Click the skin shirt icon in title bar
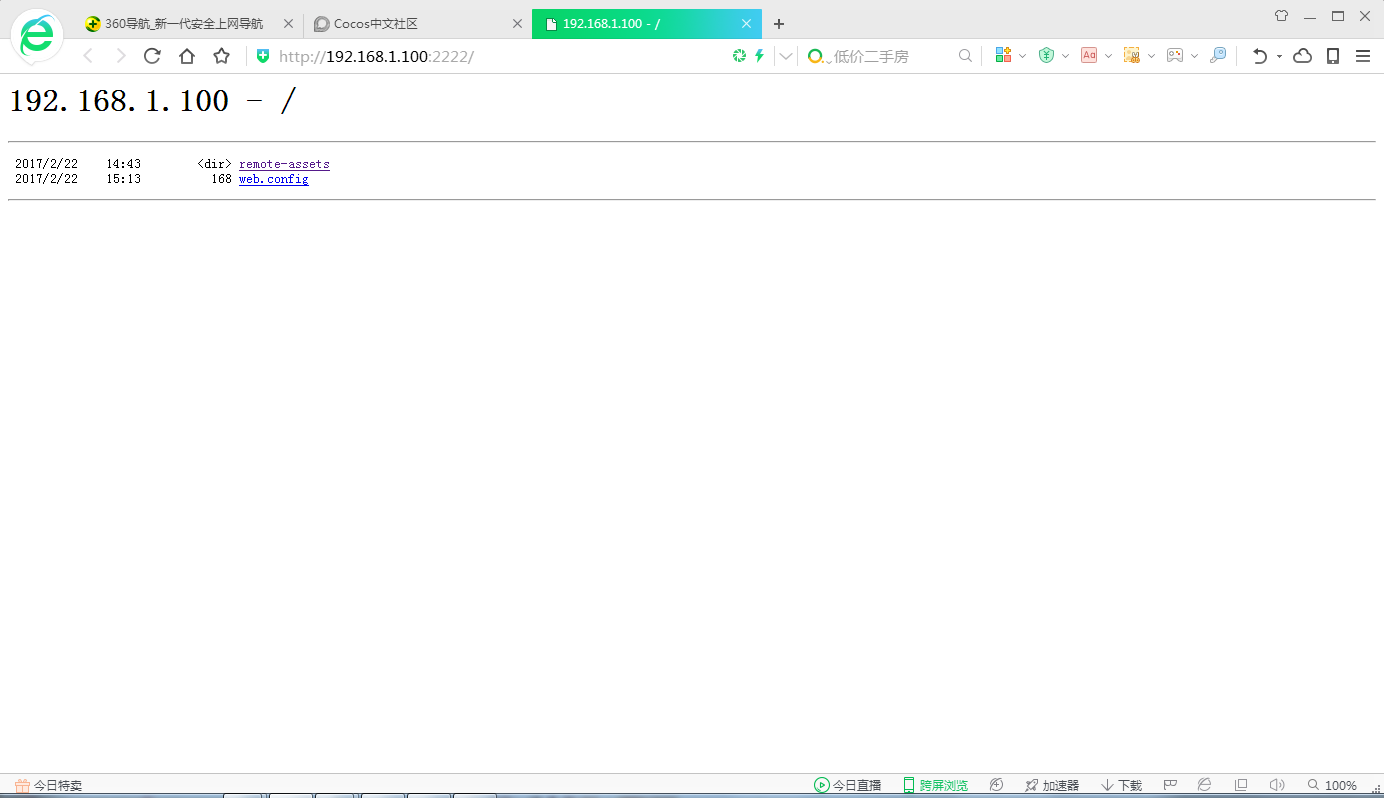Viewport: 1384px width, 798px height. coord(1281,16)
